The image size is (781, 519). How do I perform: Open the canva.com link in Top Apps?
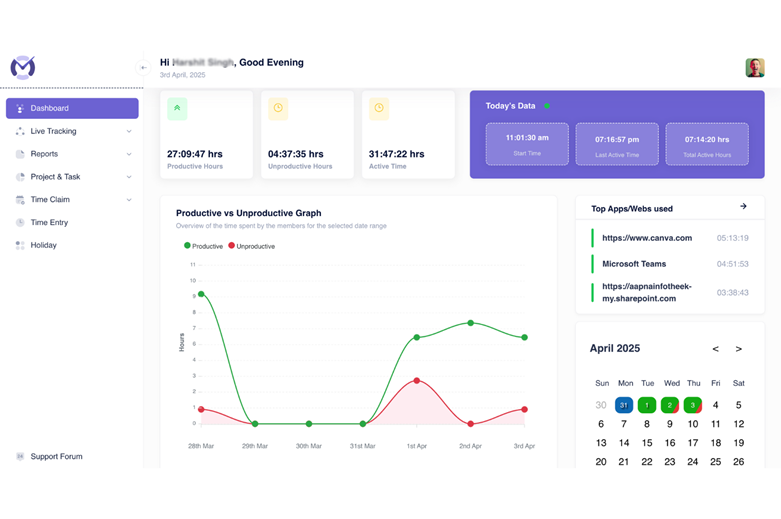click(x=647, y=238)
